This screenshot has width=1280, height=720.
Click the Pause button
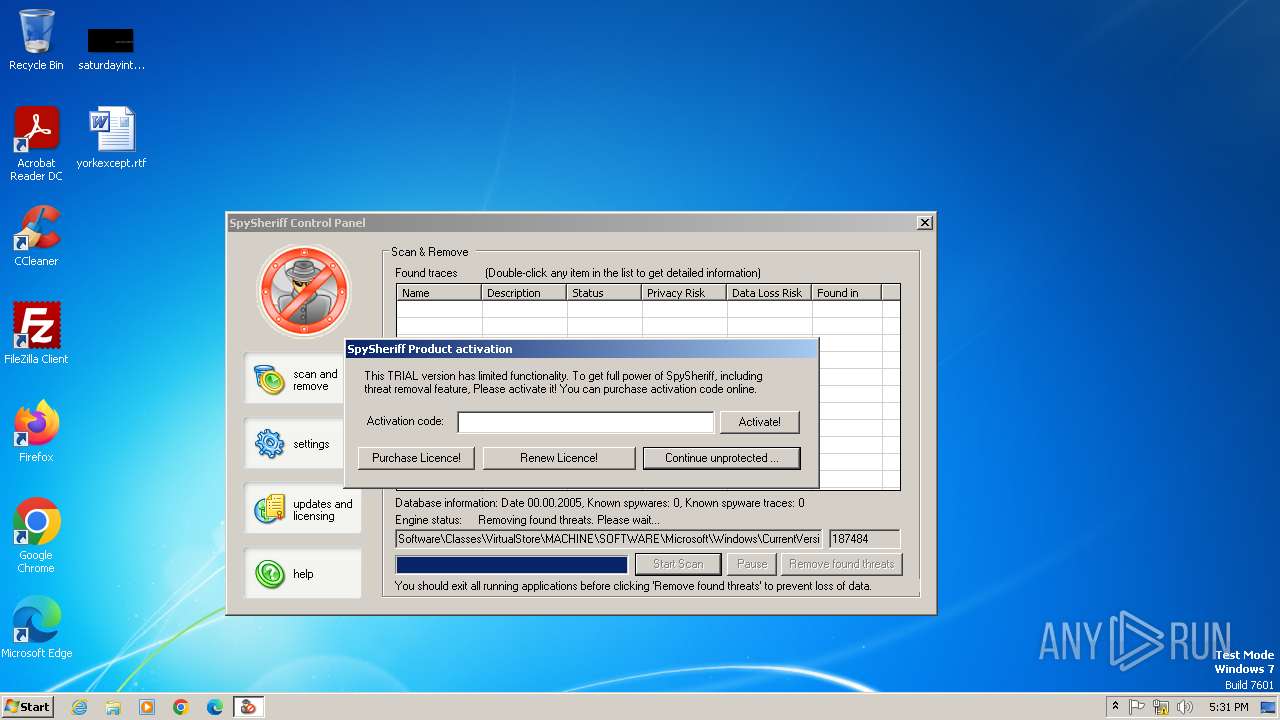pos(751,564)
